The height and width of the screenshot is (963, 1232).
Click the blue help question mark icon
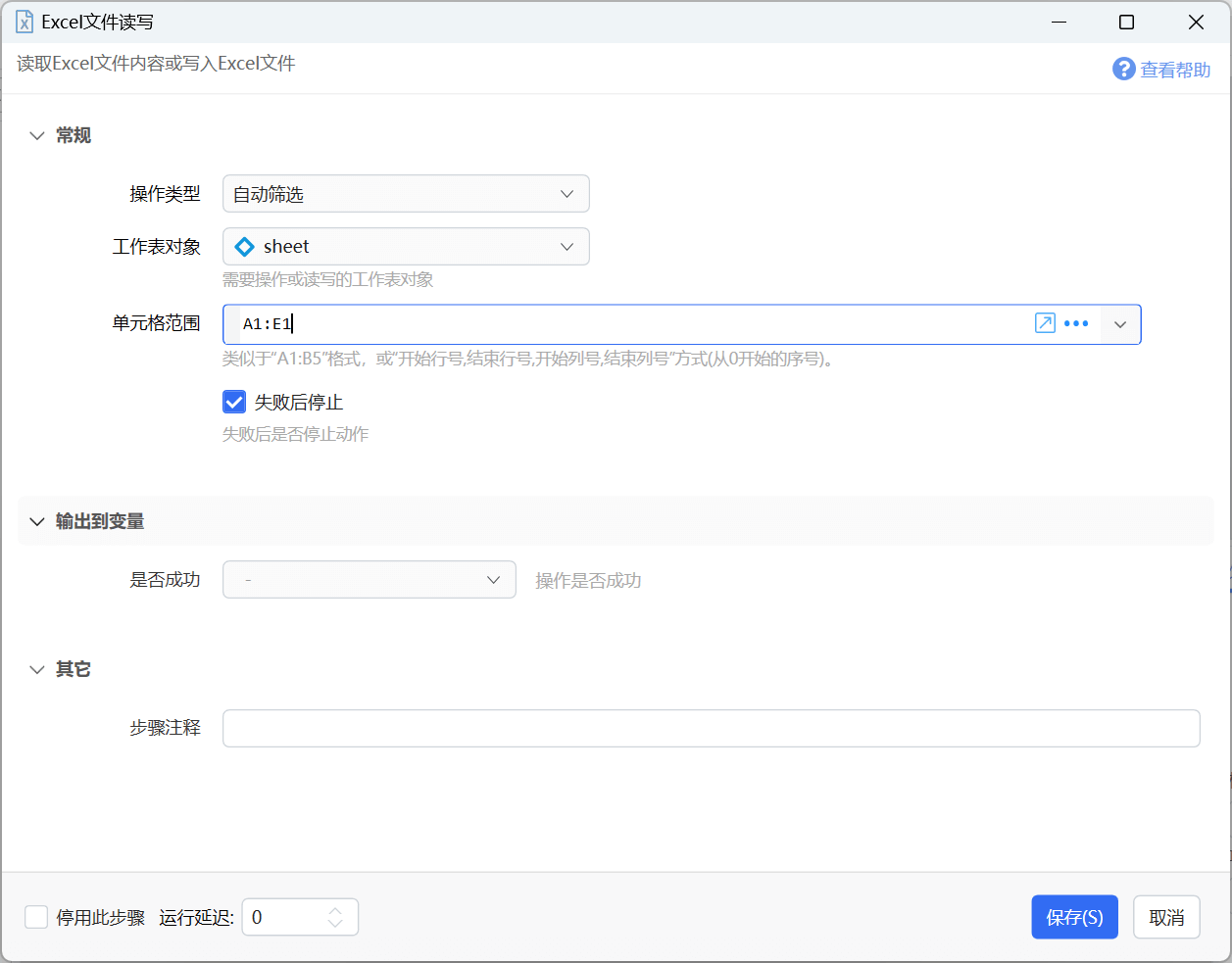(1123, 69)
